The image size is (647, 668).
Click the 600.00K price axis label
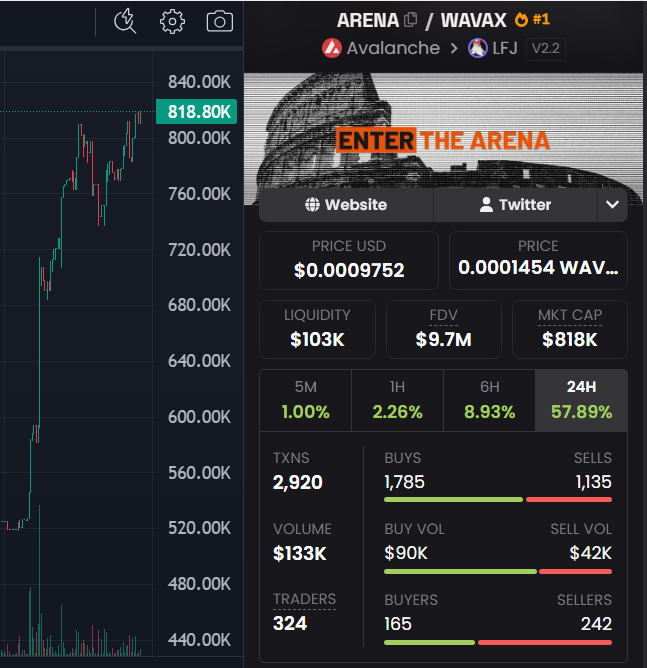[x=199, y=417]
